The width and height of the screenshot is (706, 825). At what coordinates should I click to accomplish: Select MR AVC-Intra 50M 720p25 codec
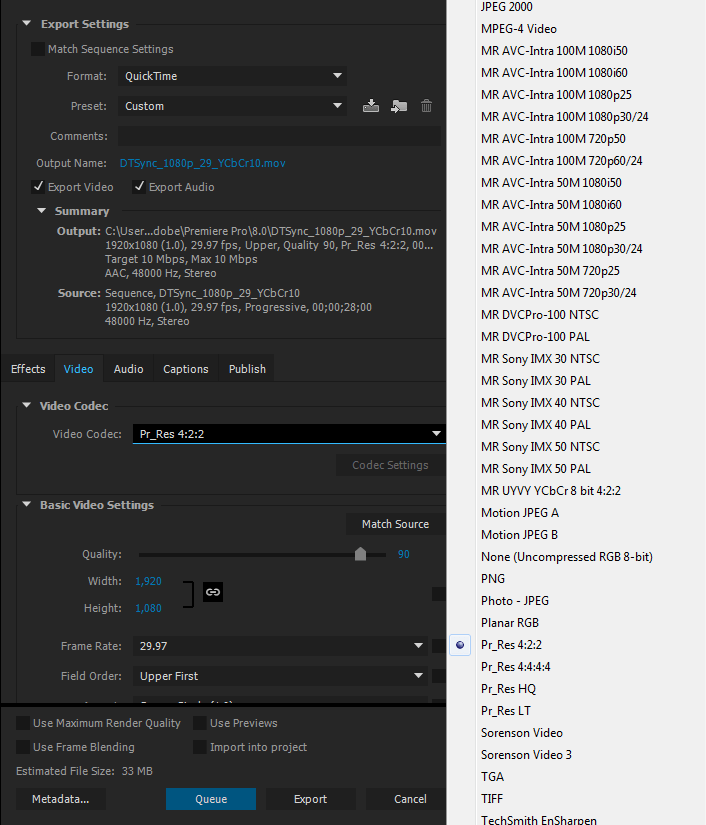550,270
